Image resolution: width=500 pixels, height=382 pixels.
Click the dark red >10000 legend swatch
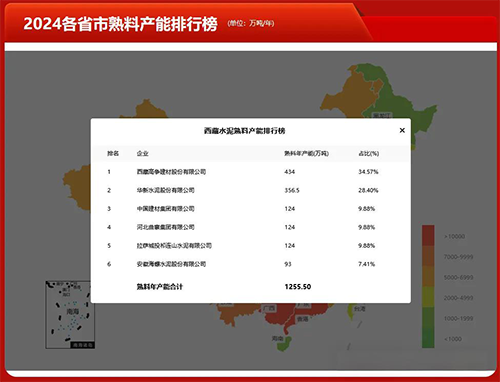tap(428, 235)
